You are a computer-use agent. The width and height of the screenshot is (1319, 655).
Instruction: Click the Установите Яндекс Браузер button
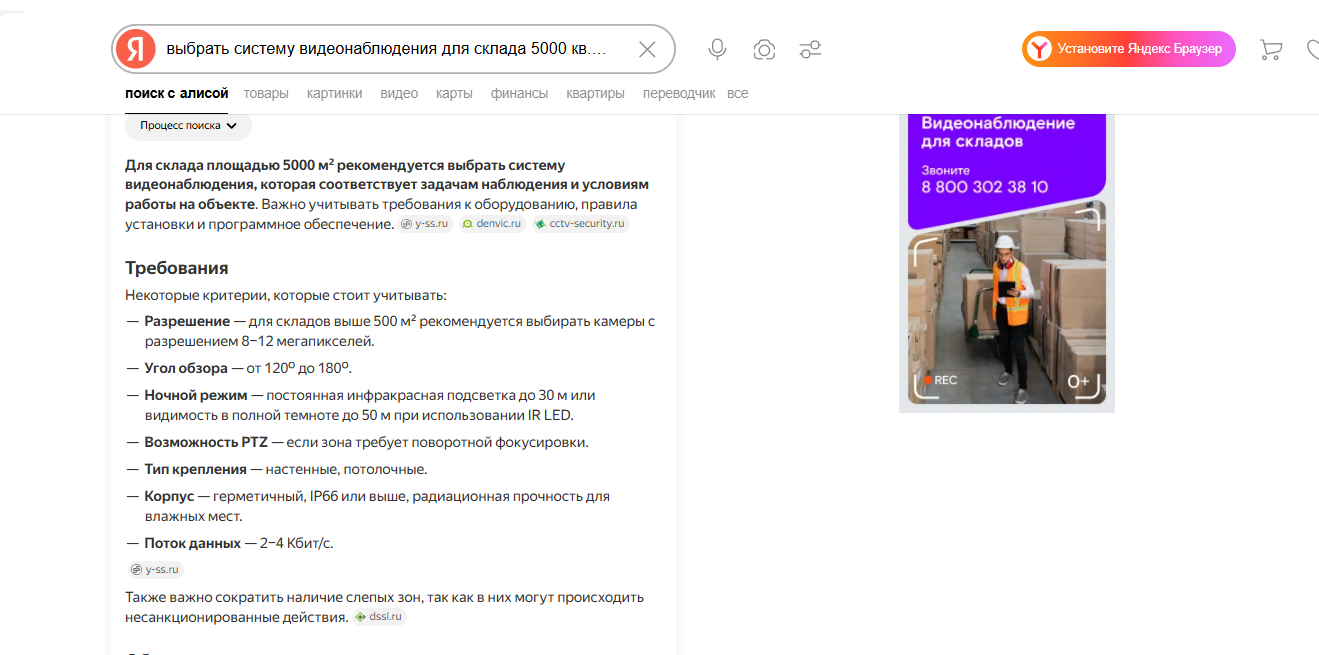(1128, 48)
